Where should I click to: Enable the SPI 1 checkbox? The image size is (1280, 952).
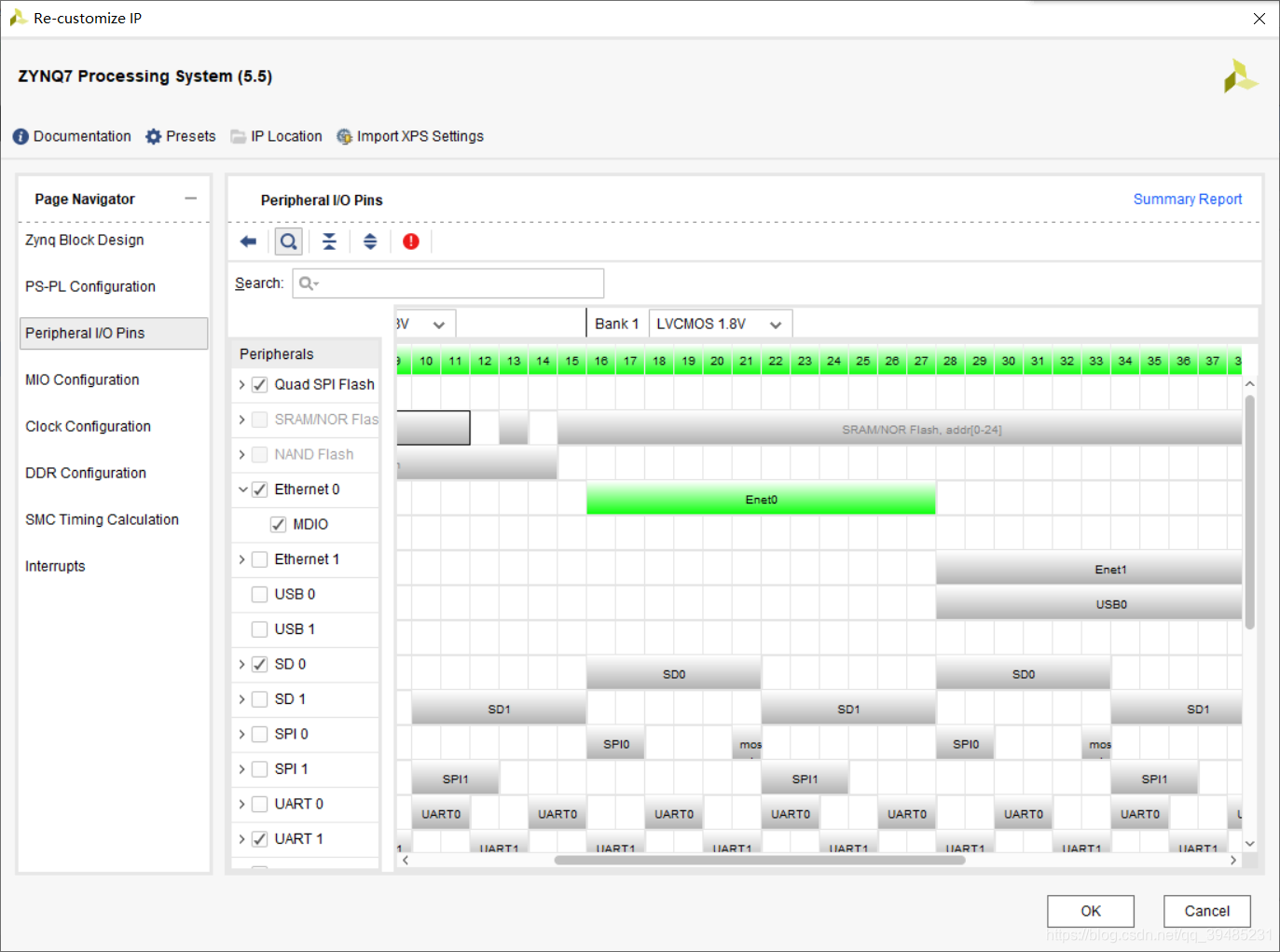(260, 769)
